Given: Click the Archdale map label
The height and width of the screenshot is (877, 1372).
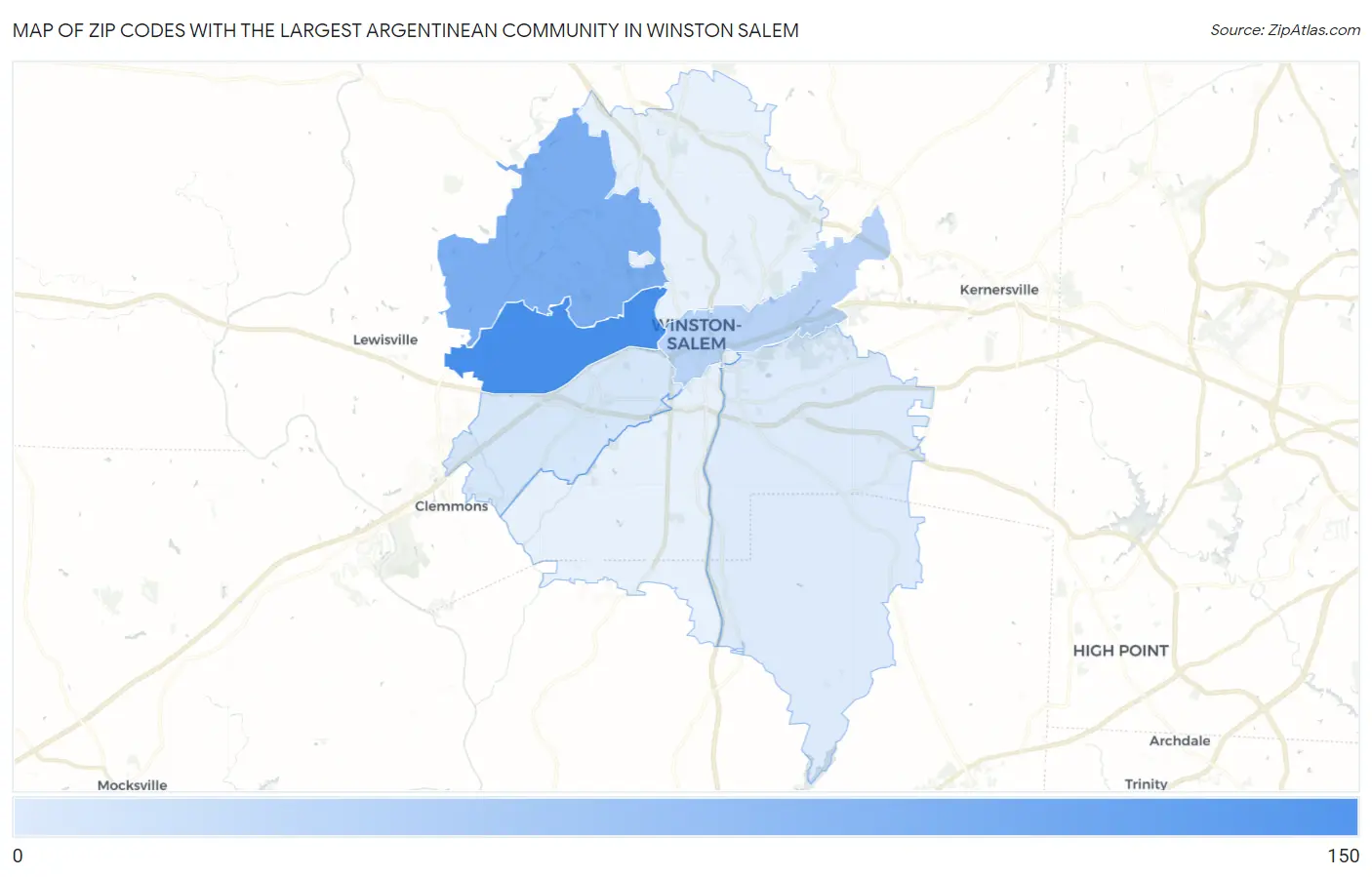Looking at the screenshot, I should (x=1179, y=740).
